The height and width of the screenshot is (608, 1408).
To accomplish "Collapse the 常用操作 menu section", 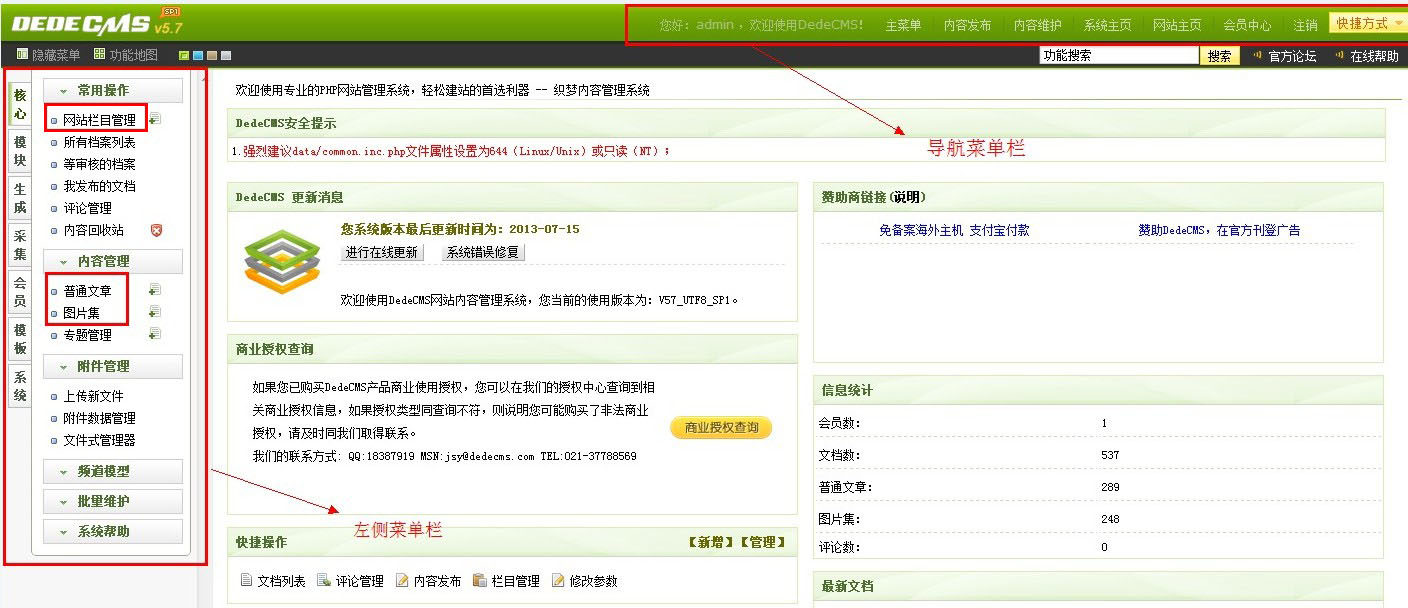I will 112,90.
